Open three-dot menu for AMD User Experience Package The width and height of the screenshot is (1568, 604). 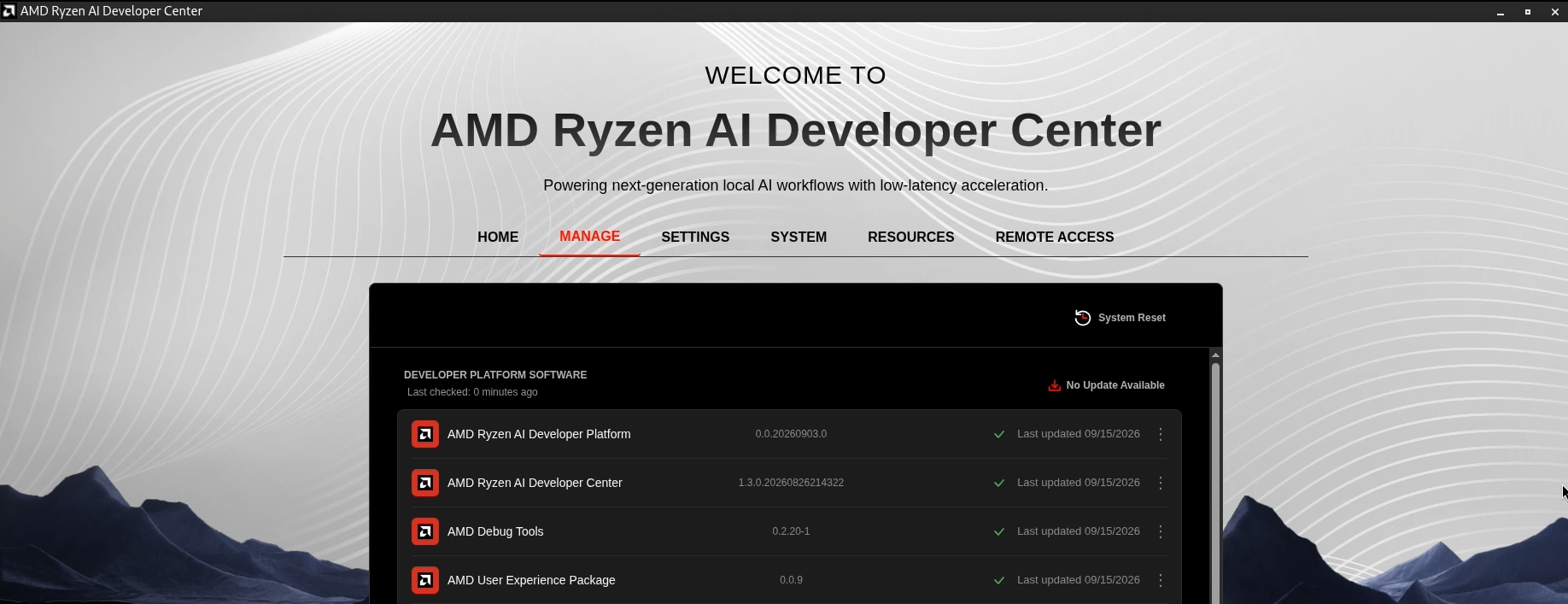click(x=1161, y=580)
